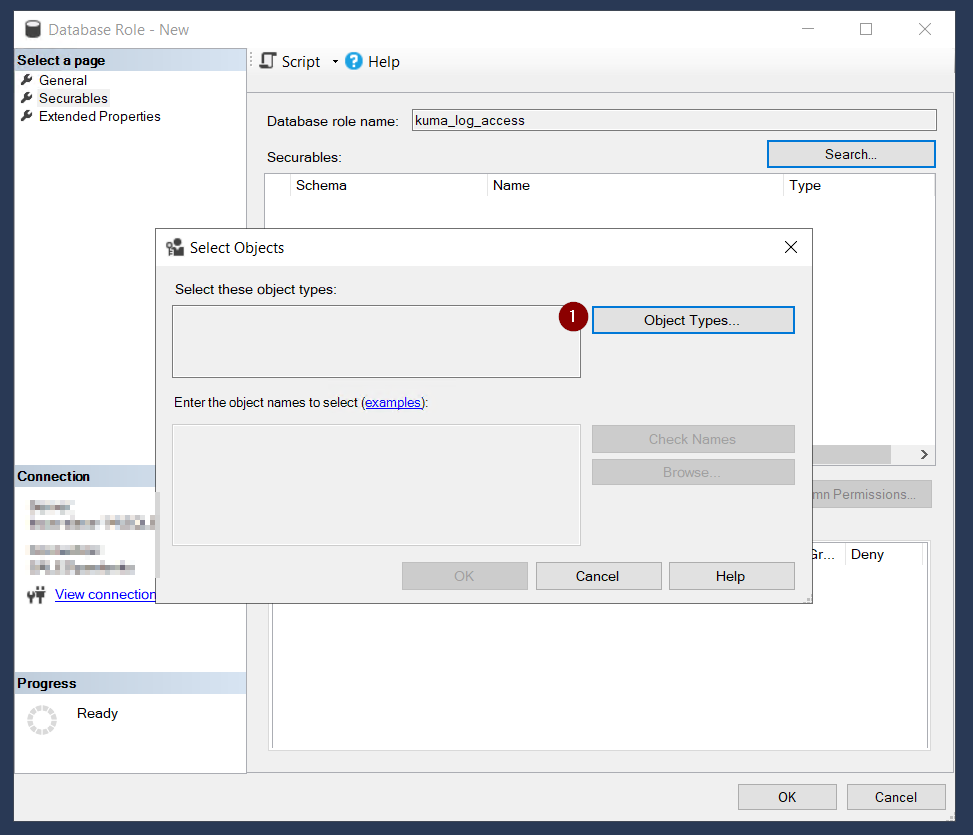Click the View connection properties link

pos(105,594)
